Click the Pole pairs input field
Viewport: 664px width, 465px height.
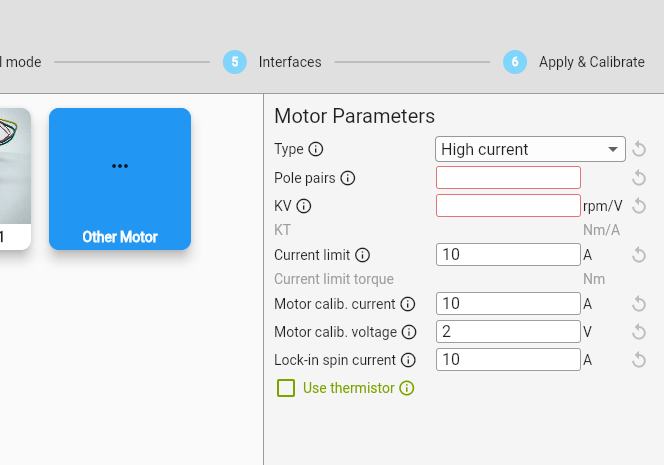click(x=508, y=177)
